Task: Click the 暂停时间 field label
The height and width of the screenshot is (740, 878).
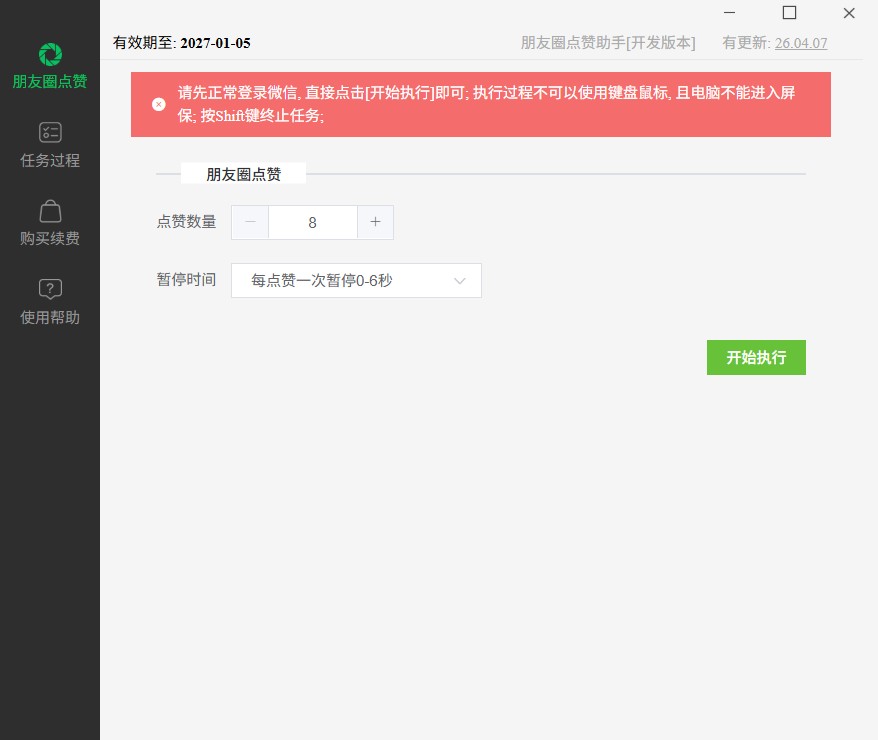Action: tap(186, 279)
